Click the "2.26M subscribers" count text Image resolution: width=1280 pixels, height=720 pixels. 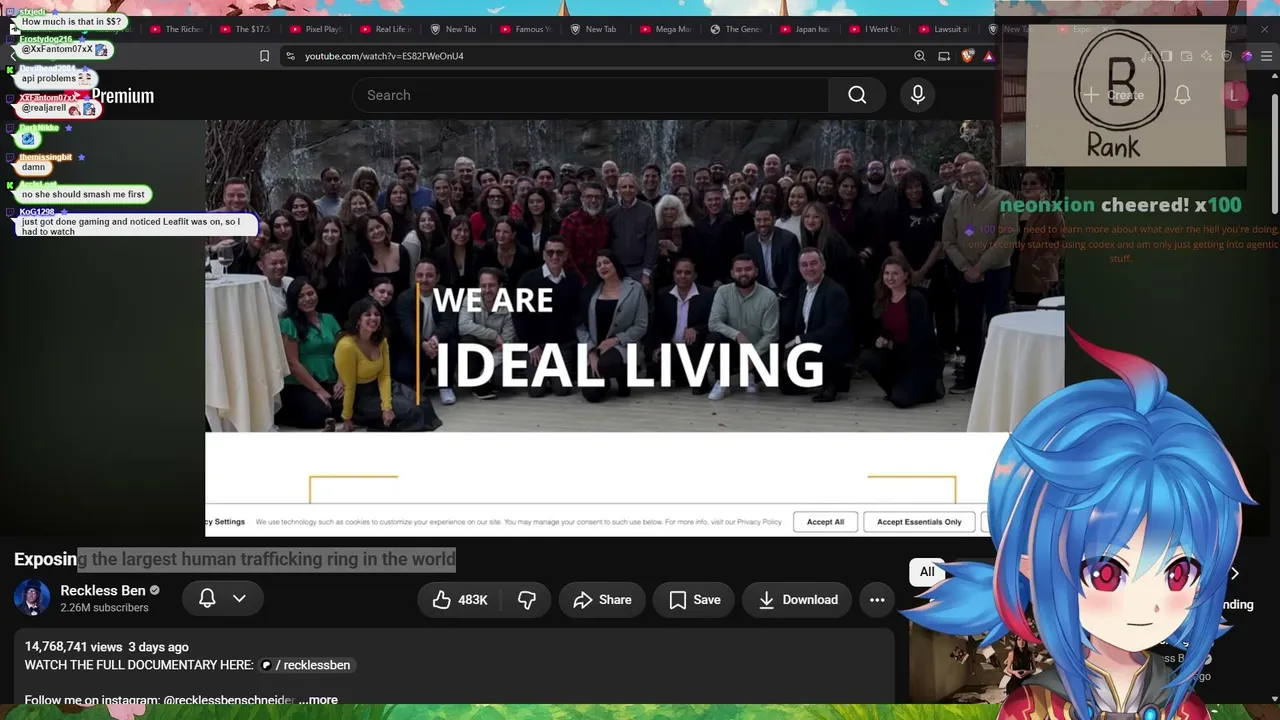pos(104,608)
